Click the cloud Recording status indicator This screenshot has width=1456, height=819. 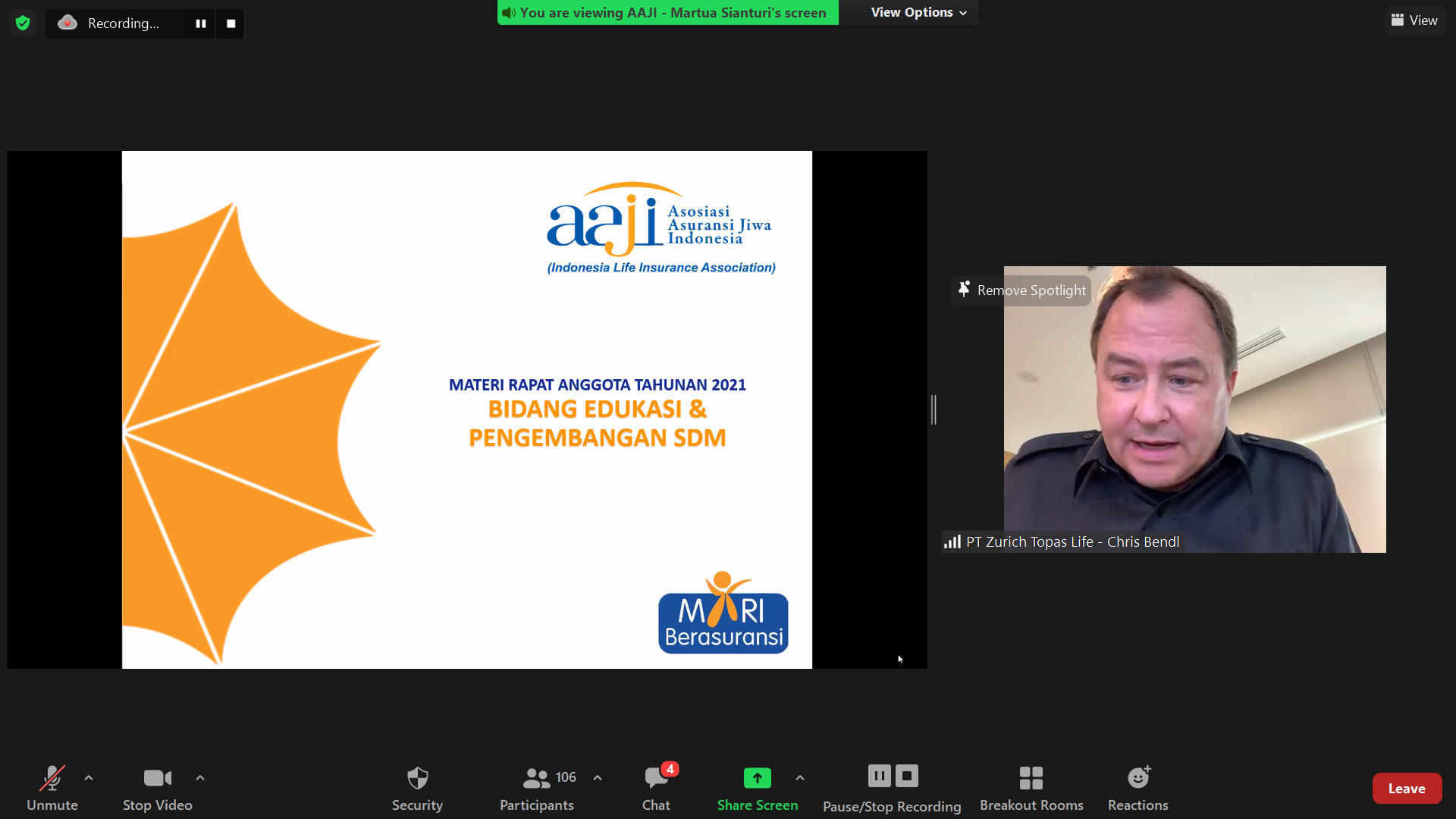point(109,24)
